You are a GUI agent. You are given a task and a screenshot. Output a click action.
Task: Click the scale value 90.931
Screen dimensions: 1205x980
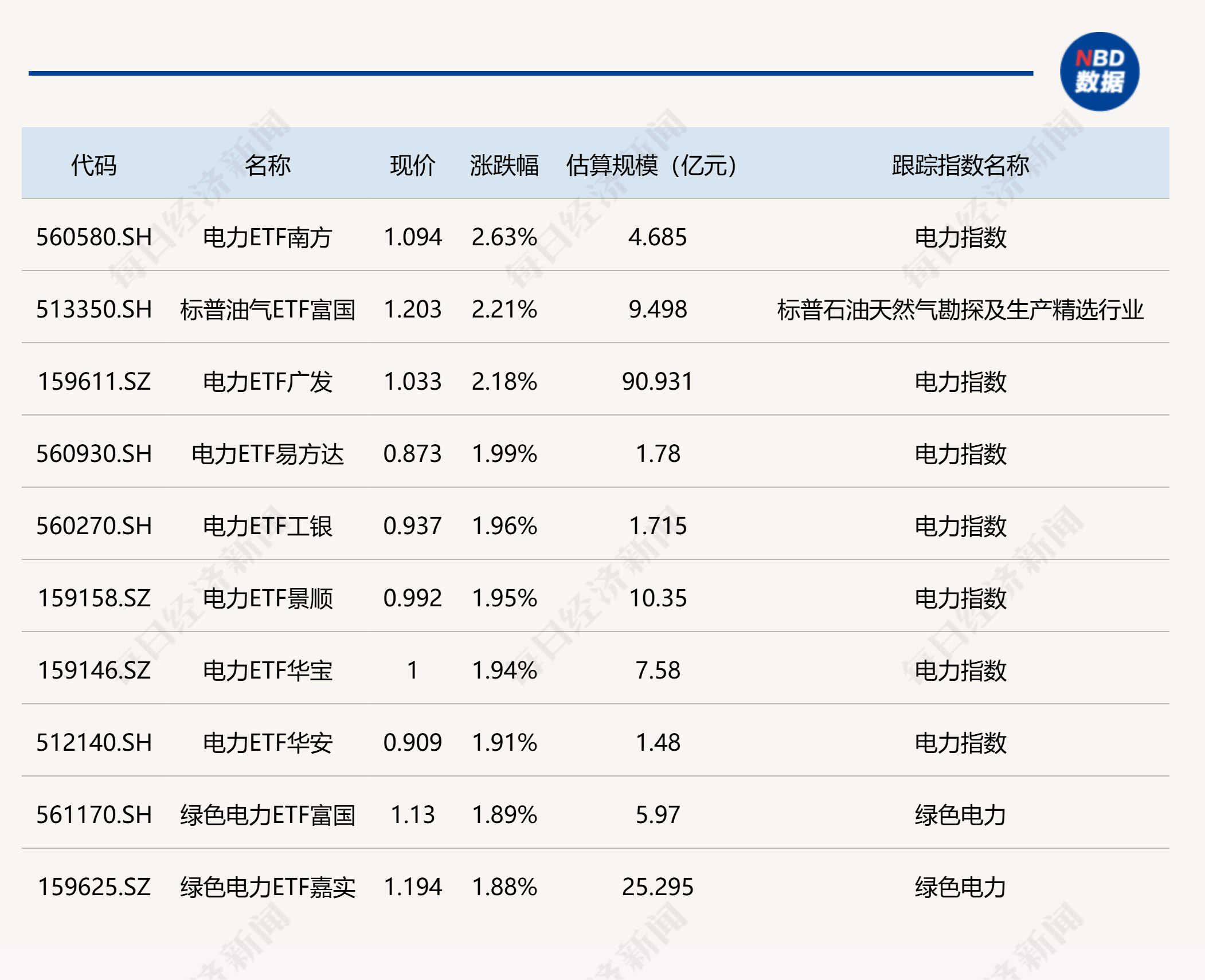[658, 382]
